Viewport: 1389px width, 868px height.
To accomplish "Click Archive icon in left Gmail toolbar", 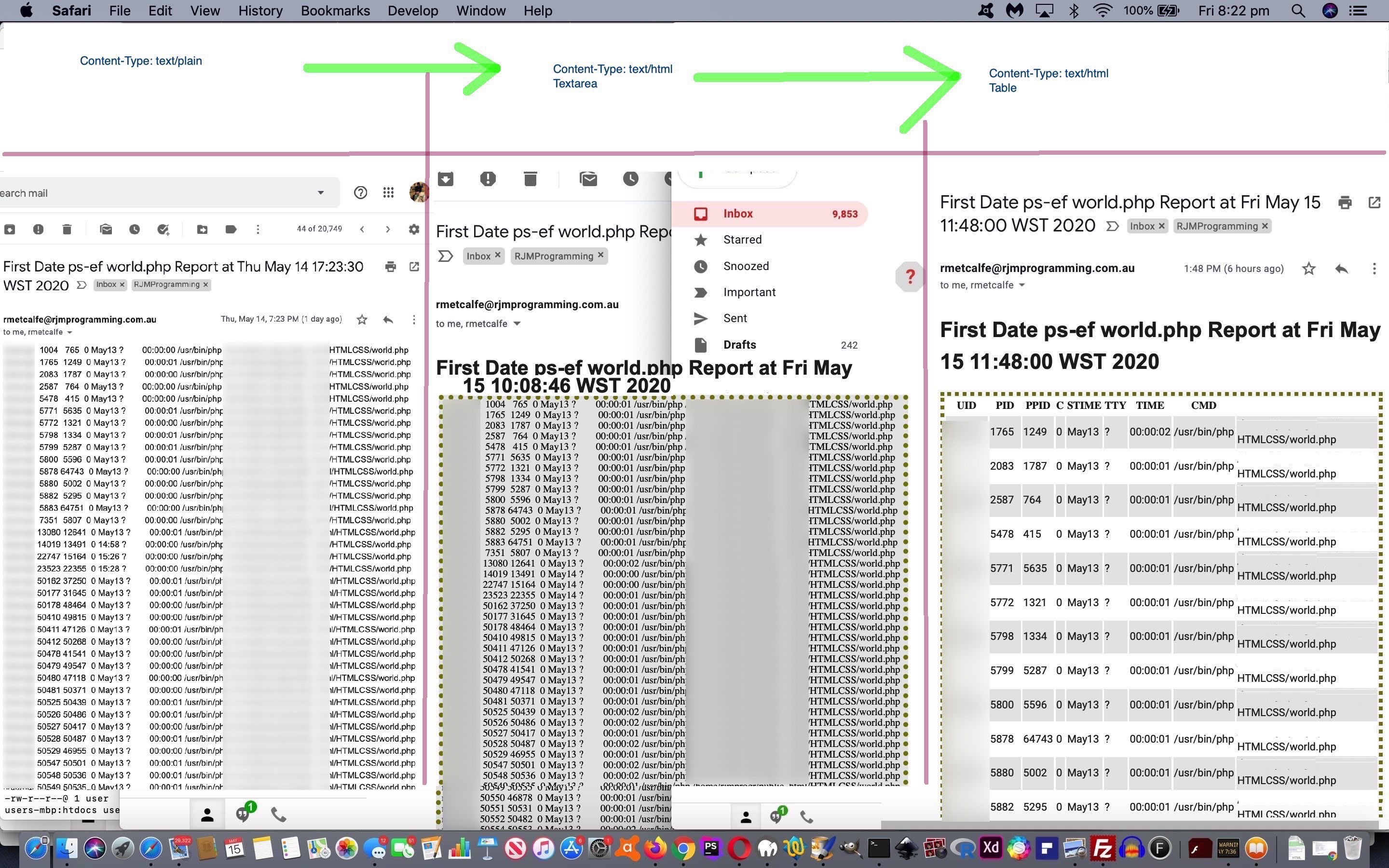I will point(10,229).
